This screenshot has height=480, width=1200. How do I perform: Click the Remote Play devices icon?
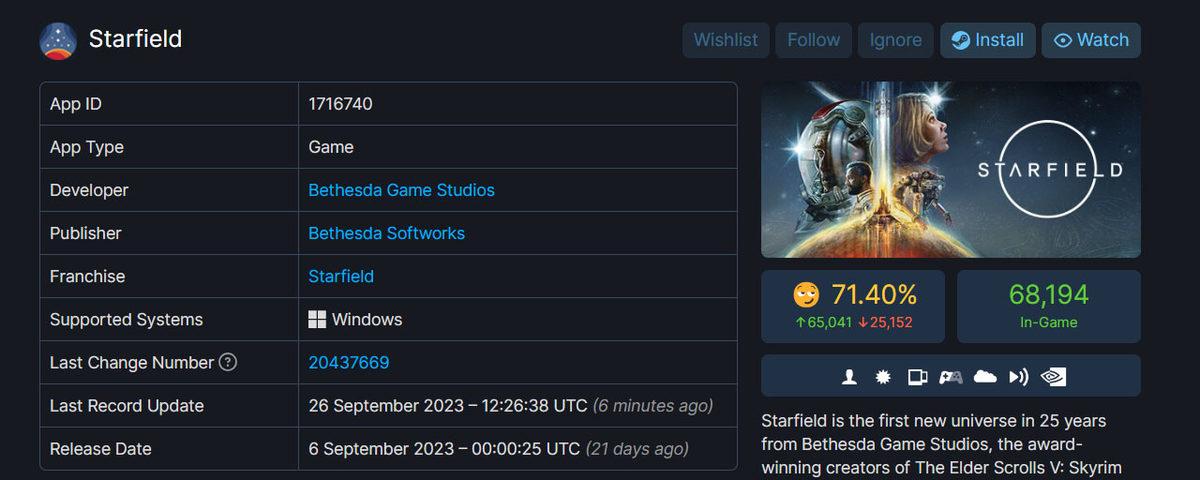click(917, 376)
